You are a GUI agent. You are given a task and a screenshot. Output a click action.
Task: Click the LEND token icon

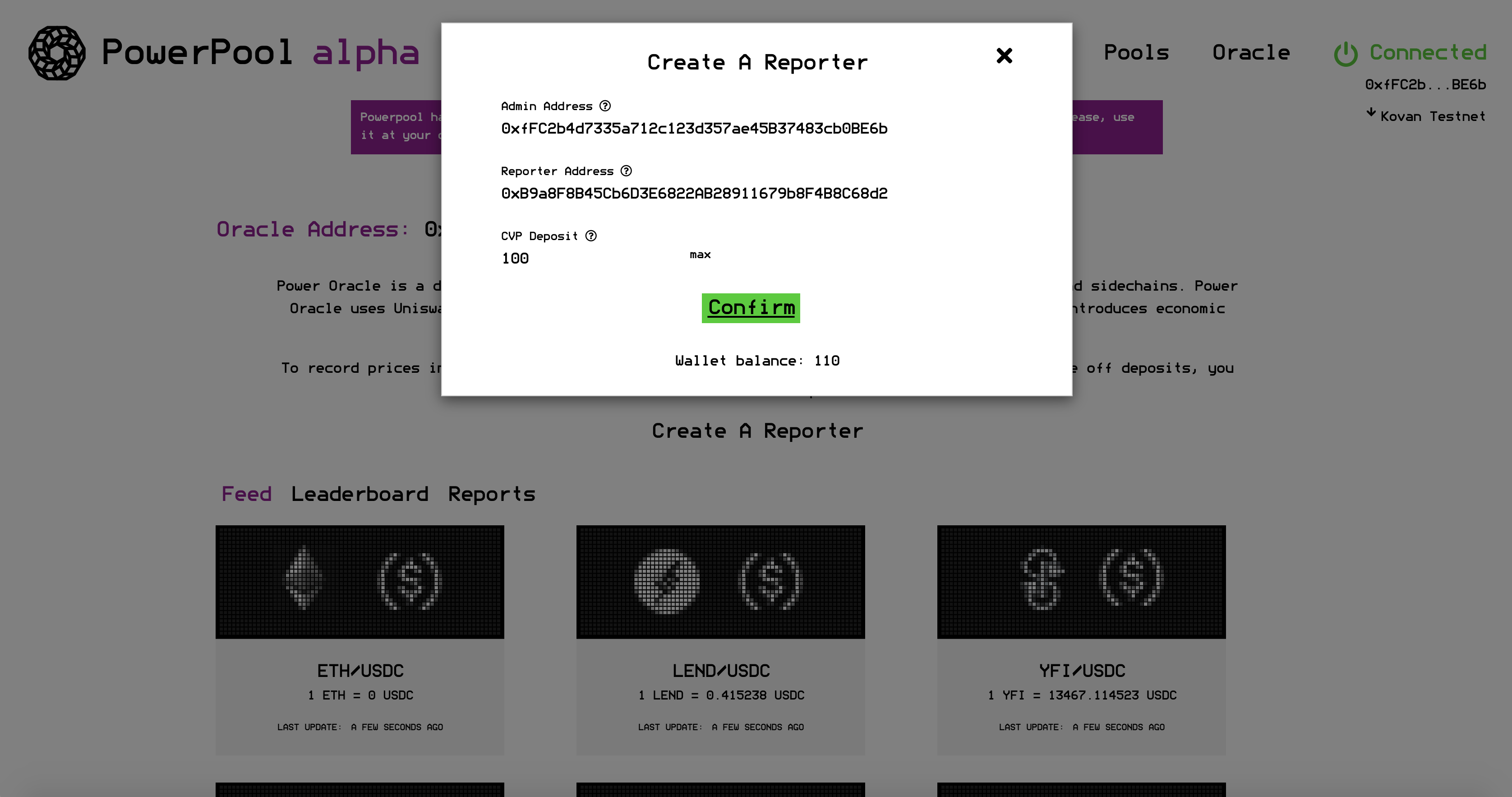[x=667, y=581]
